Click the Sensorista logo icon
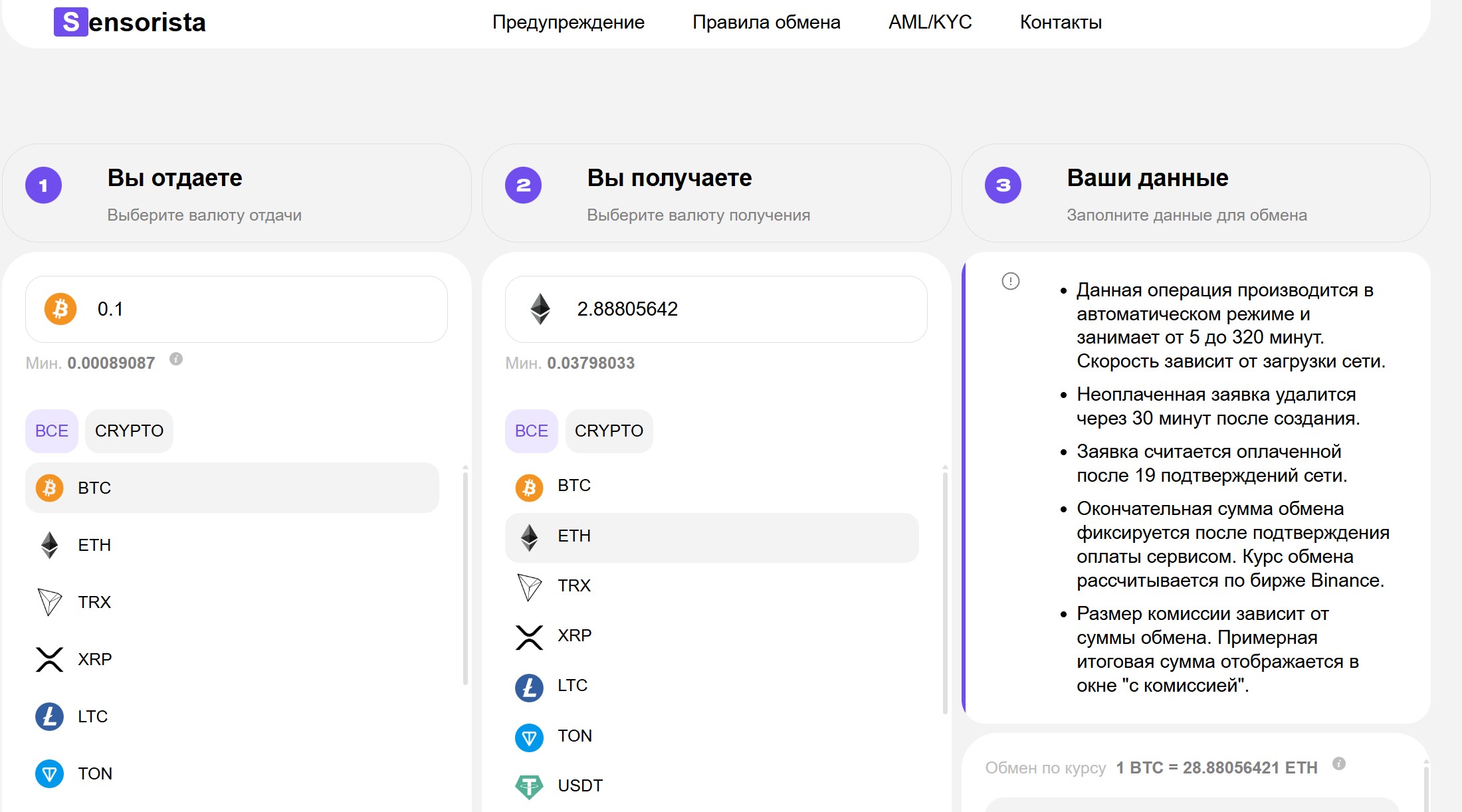 click(69, 22)
